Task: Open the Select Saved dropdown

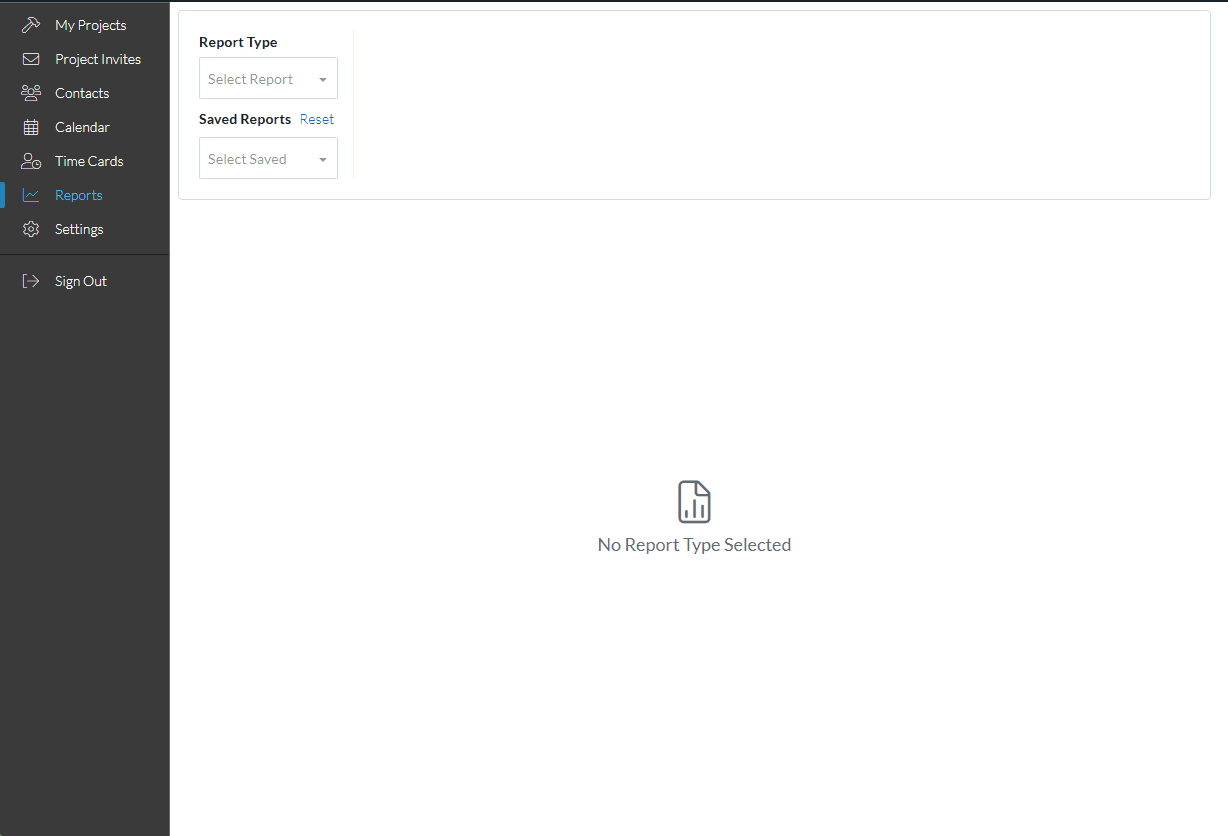Action: pyautogui.click(x=268, y=158)
